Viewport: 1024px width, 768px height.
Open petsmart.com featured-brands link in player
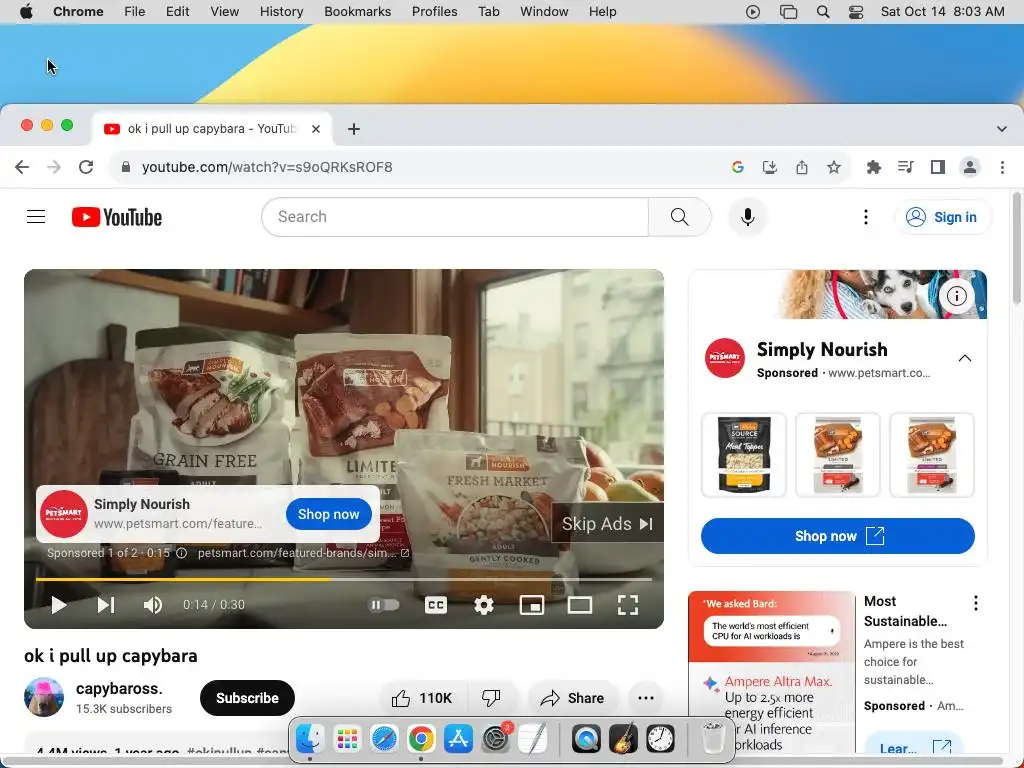pyautogui.click(x=304, y=552)
